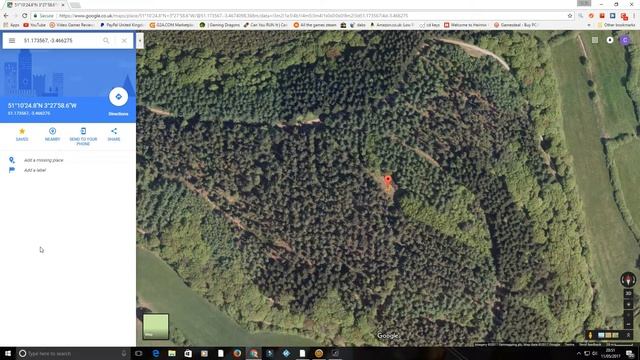This screenshot has width=640, height=360.
Task: Click the blue square extension icon
Action: (613, 16)
